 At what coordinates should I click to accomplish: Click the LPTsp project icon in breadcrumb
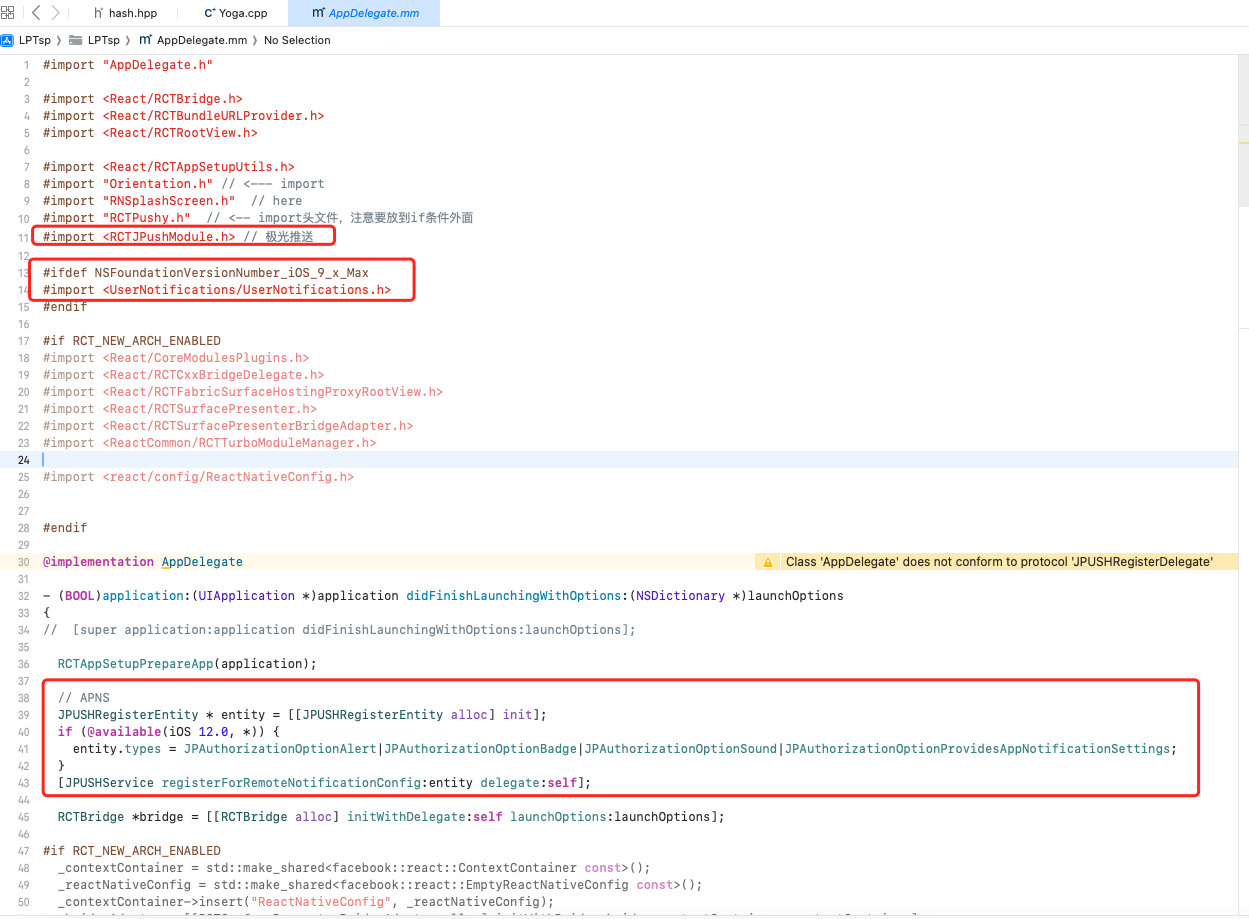(8, 40)
